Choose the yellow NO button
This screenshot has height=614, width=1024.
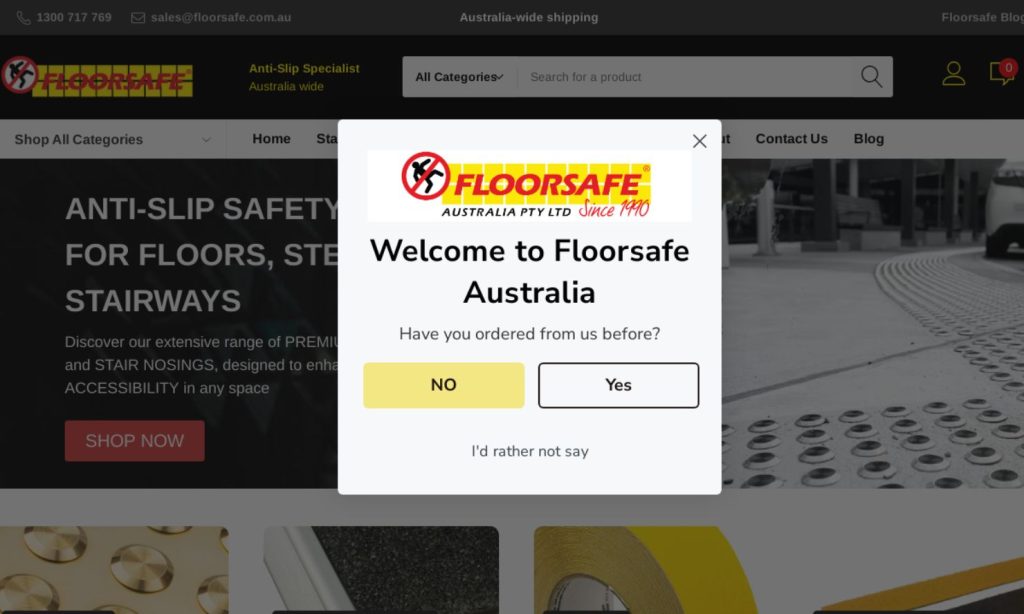(443, 385)
